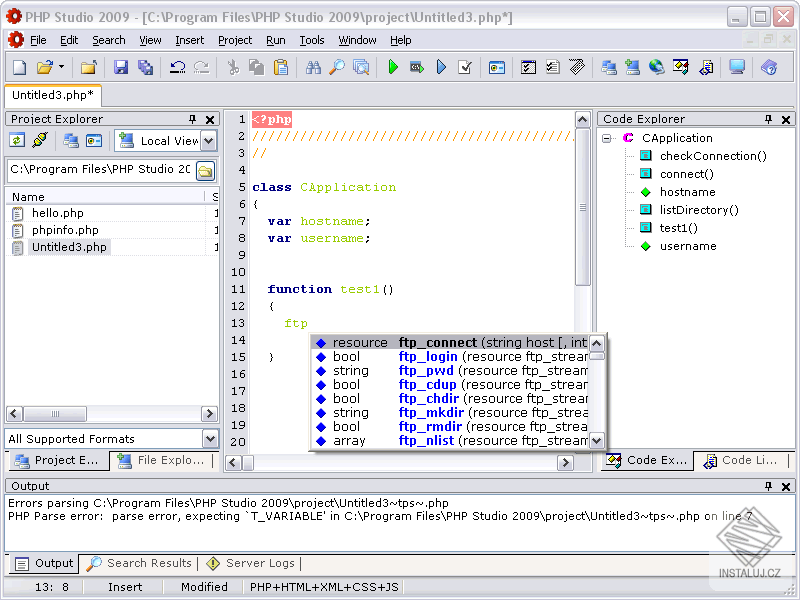The width and height of the screenshot is (800, 600).
Task: Open the Project menu
Action: 235,40
